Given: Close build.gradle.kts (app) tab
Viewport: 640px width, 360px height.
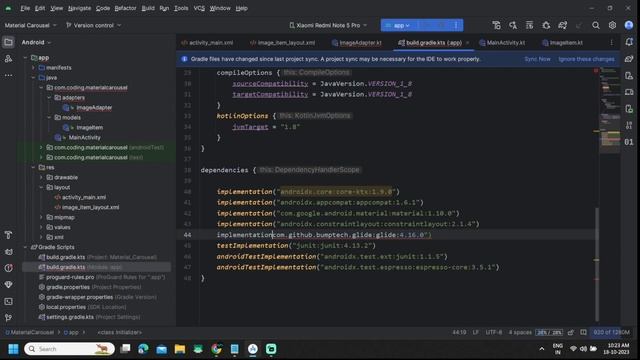Looking at the screenshot, I should coord(467,42).
